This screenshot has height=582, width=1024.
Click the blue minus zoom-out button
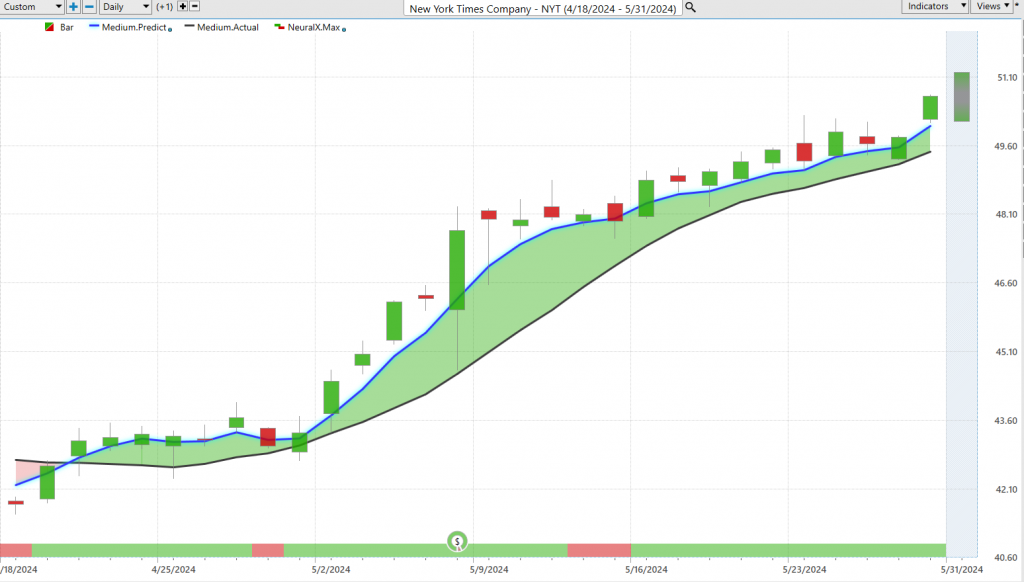tap(89, 7)
